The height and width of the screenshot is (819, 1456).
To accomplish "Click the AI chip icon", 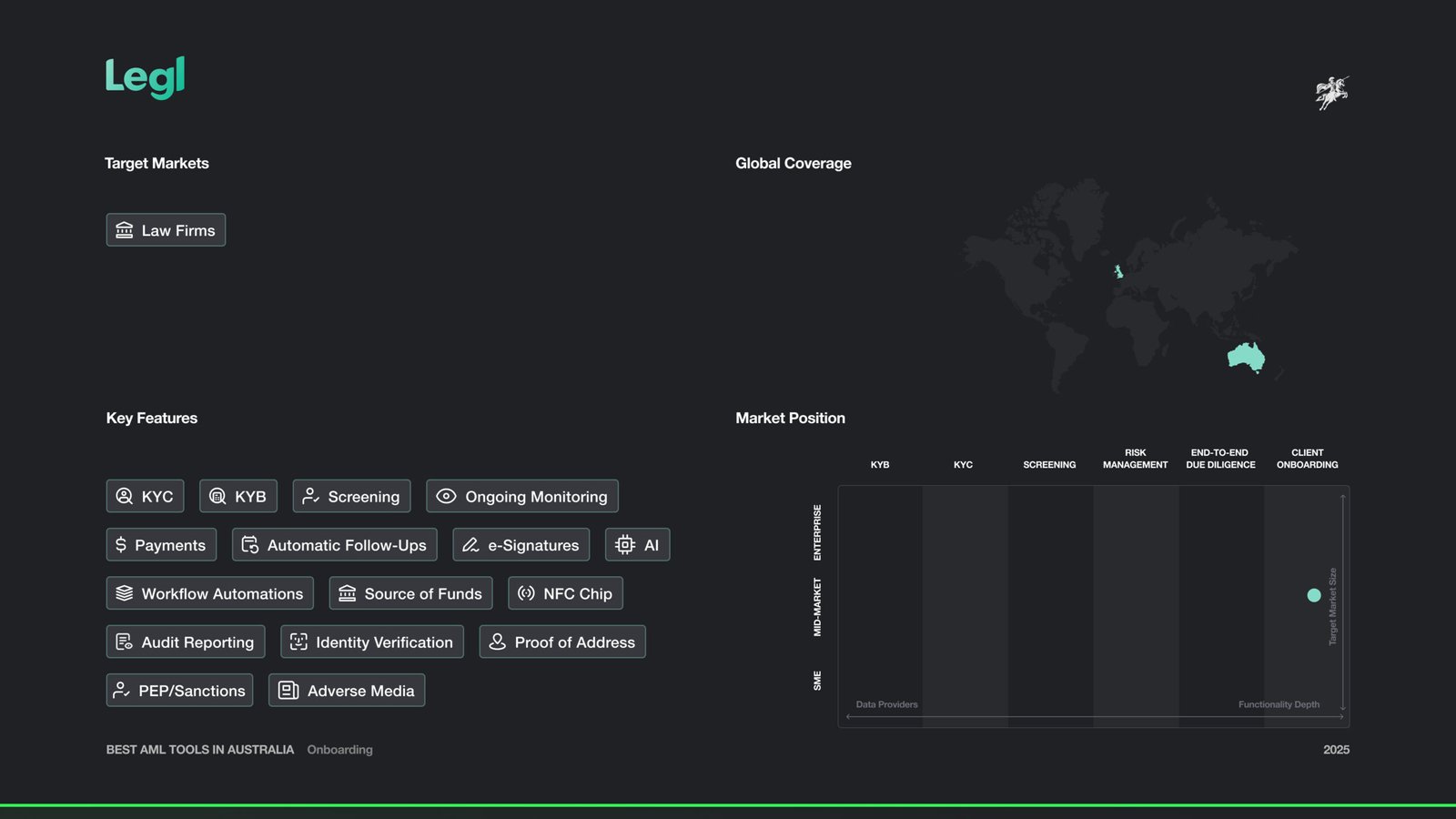I will coord(625,545).
